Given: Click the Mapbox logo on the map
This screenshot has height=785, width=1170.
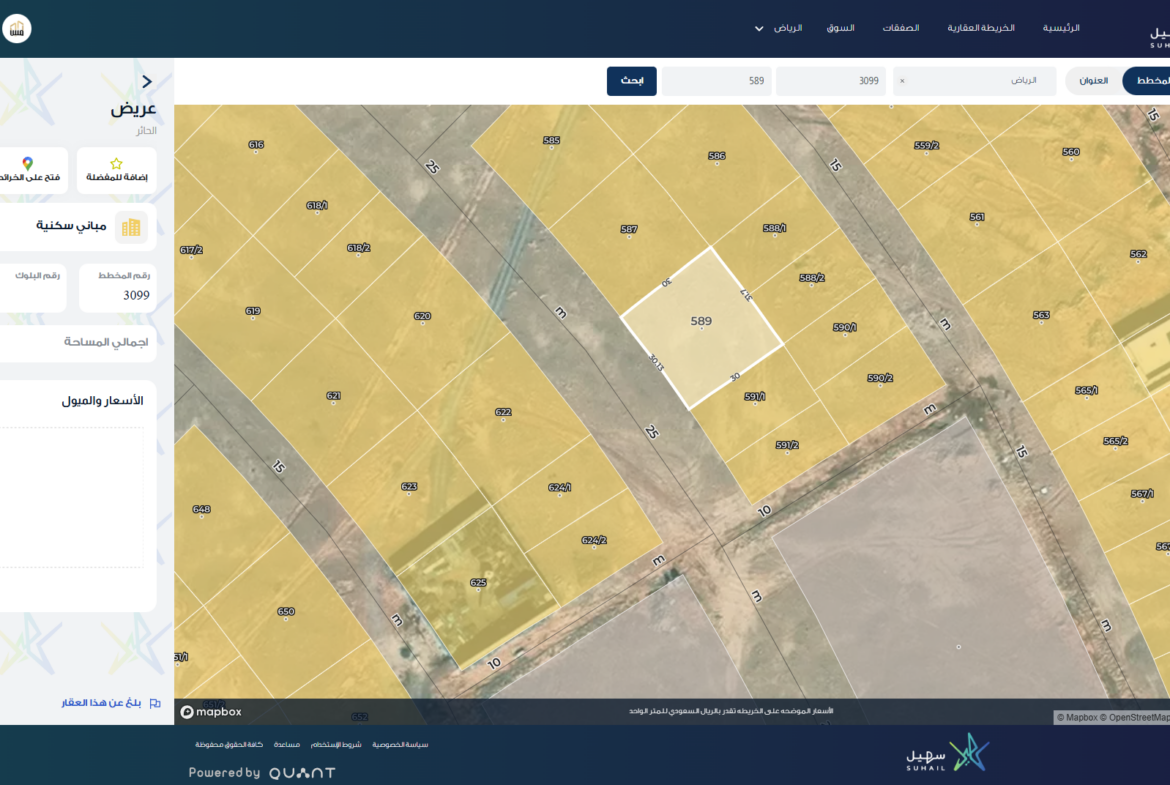Looking at the screenshot, I should 211,712.
